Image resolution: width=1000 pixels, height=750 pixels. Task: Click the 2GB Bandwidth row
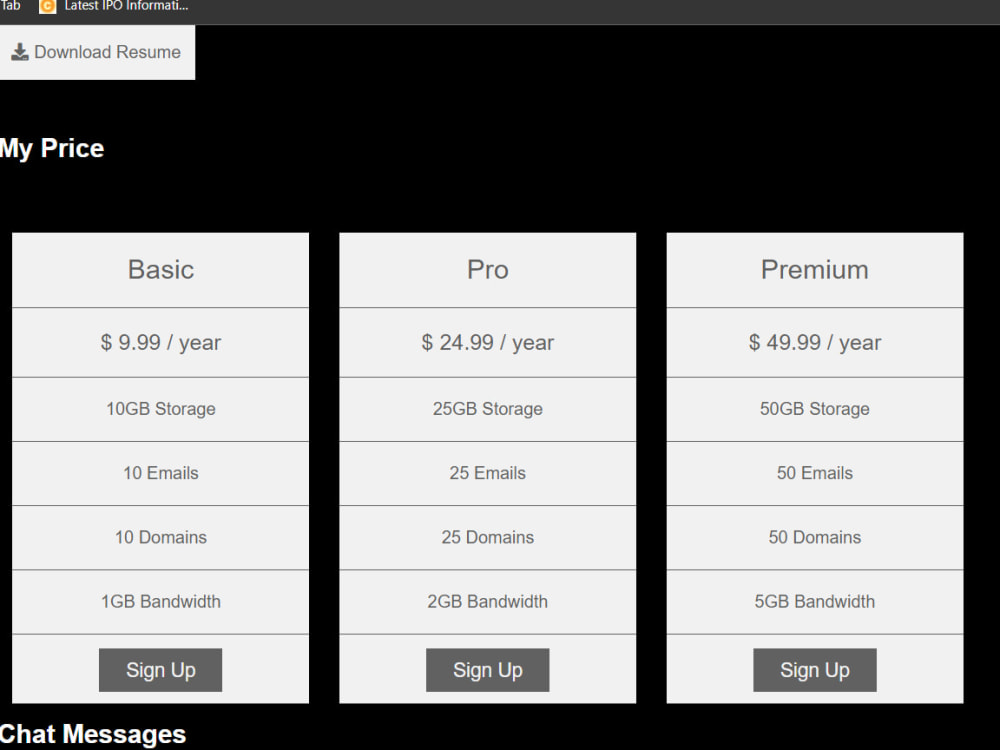488,602
